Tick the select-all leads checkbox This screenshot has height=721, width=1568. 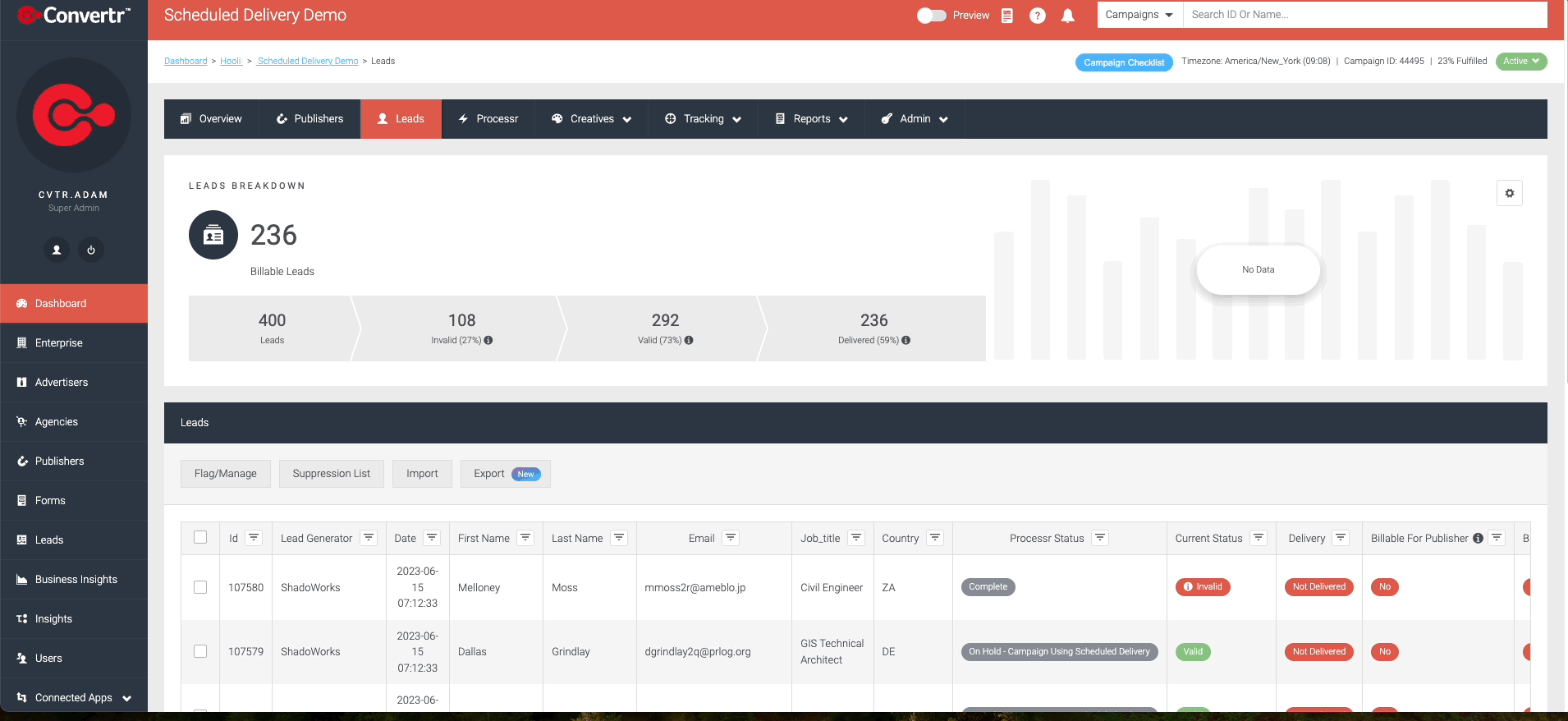200,537
